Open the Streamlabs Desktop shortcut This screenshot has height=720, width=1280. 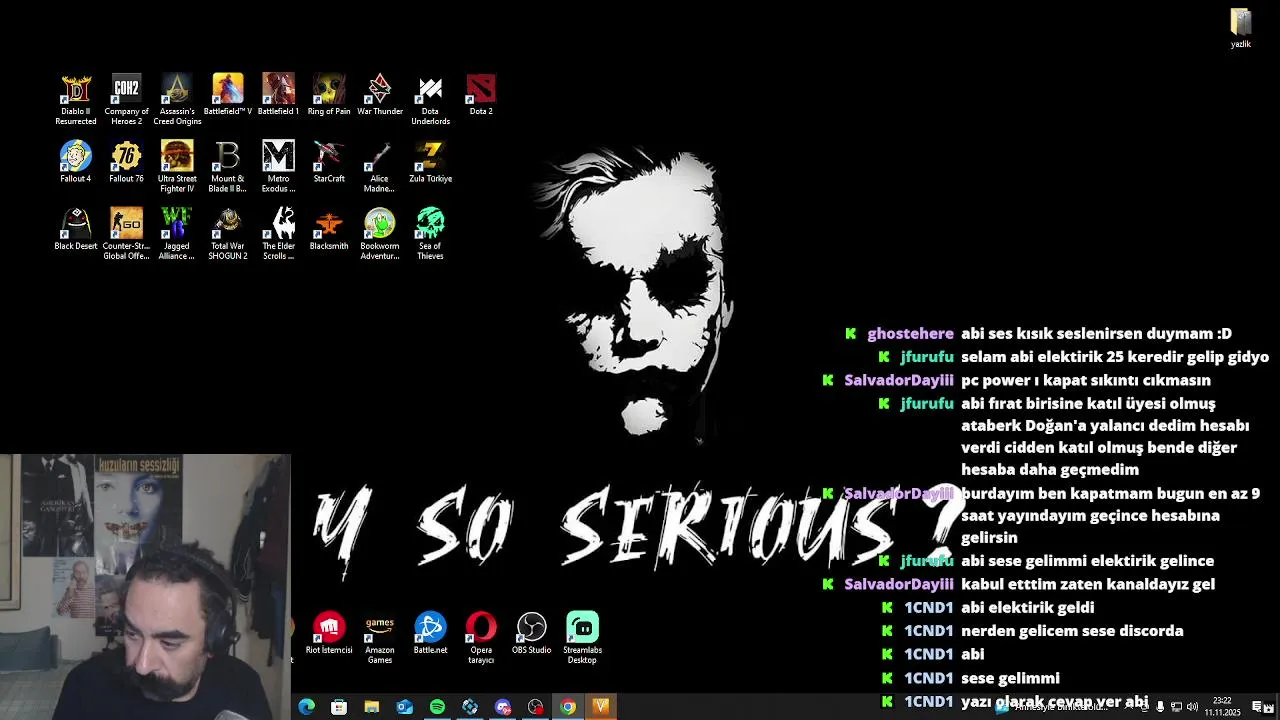pyautogui.click(x=582, y=637)
